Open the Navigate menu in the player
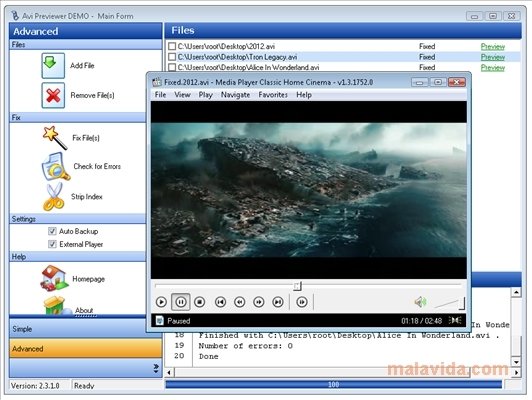This screenshot has width=532, height=400. [x=235, y=95]
